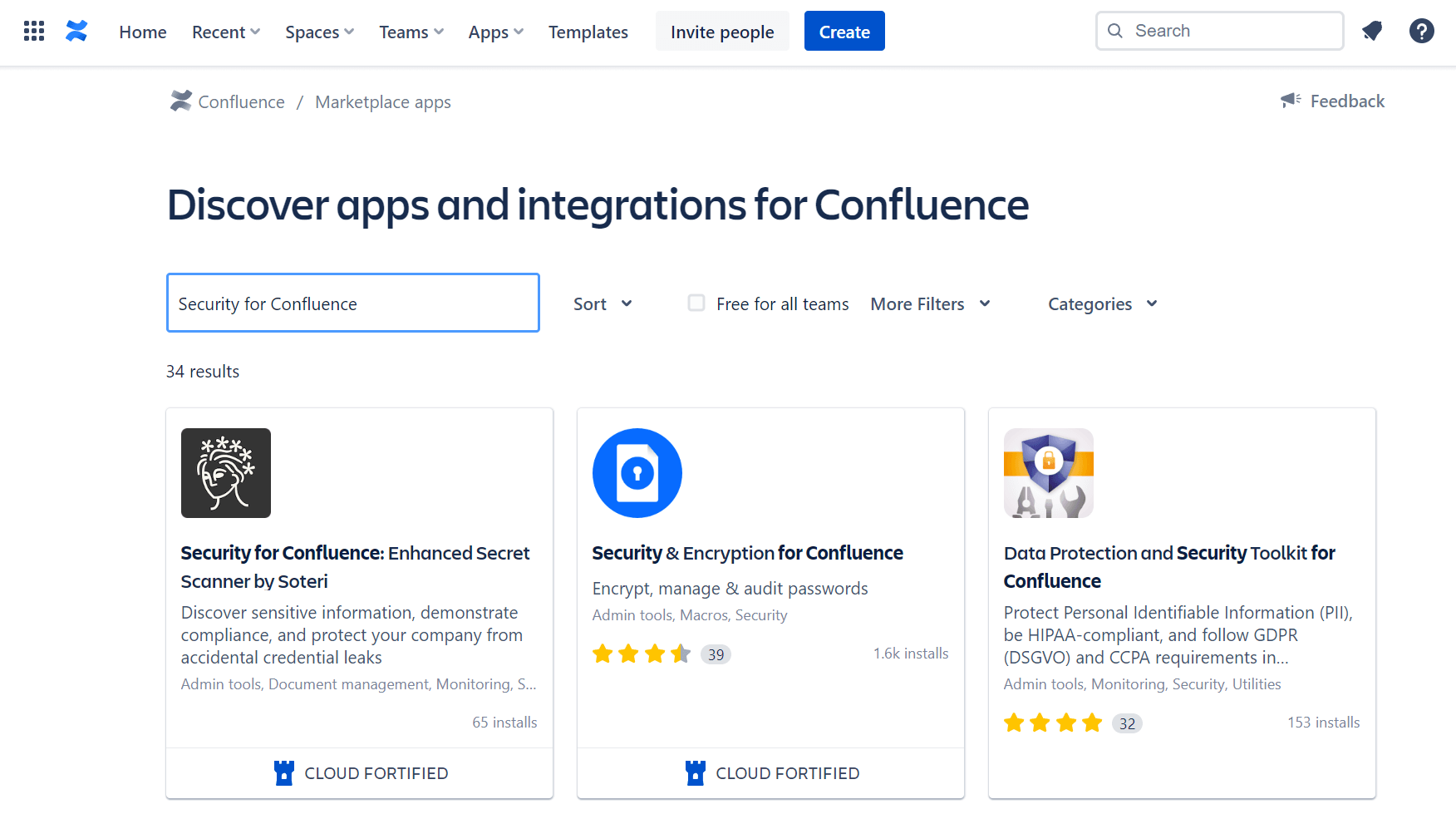
Task: Click the Invite people button
Action: (722, 31)
